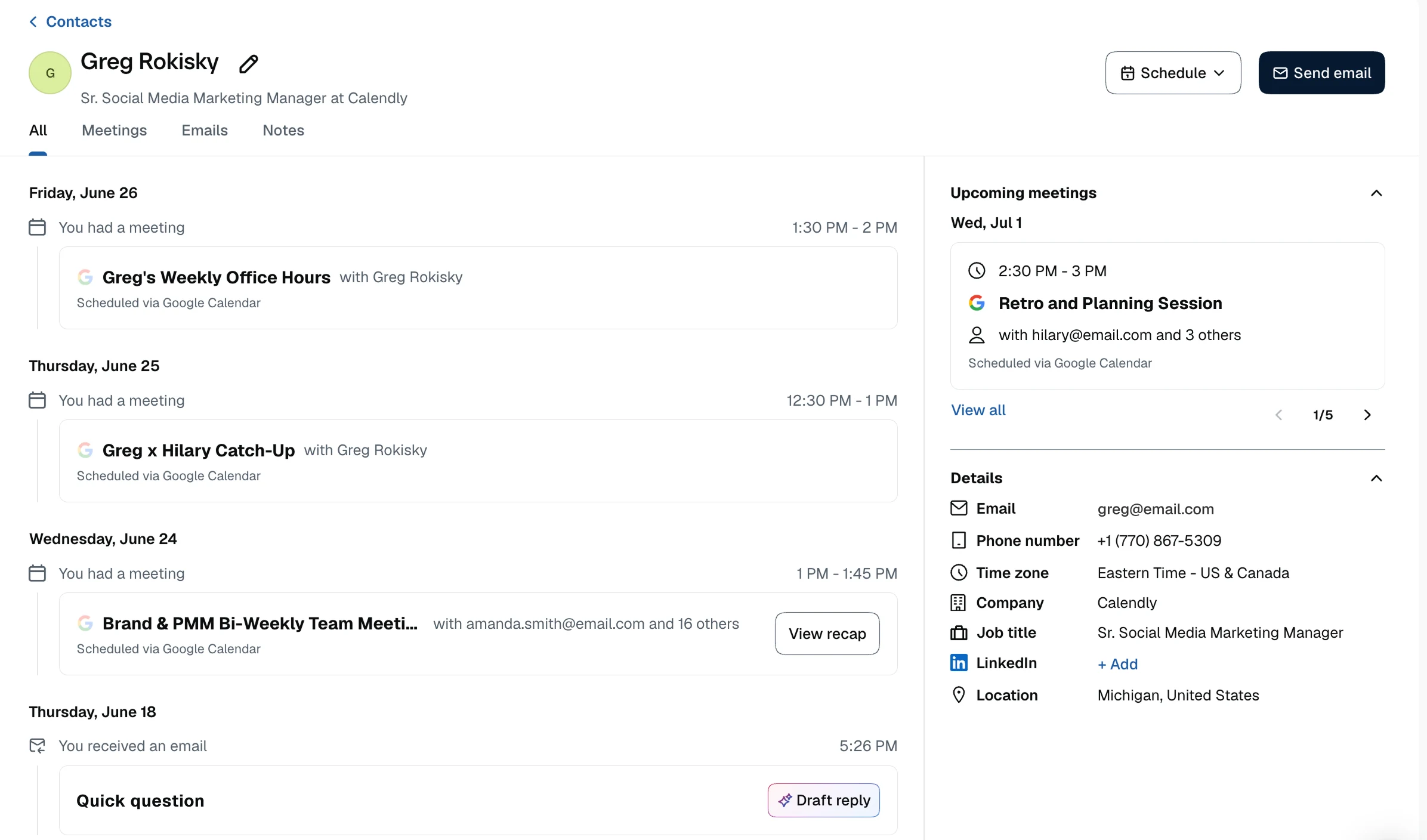Screen dimensions: 1427x840
Task: Open Brand & PMM Bi-Weekly Team Meeting
Action: tap(478, 634)
